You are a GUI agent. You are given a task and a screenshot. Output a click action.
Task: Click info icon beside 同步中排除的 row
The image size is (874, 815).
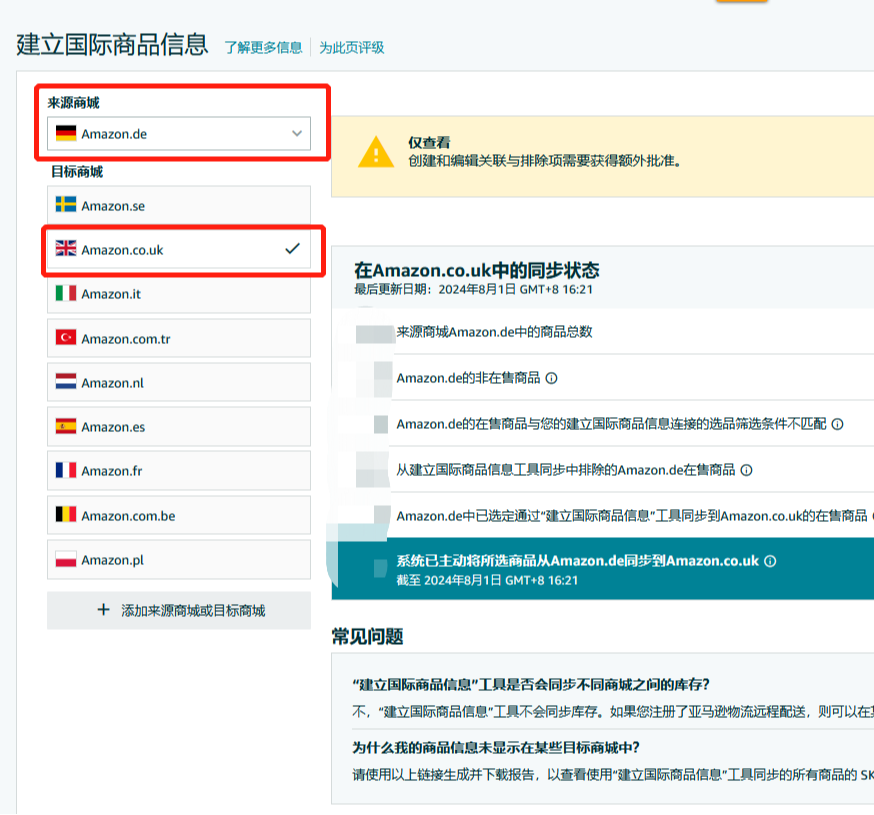click(x=746, y=470)
